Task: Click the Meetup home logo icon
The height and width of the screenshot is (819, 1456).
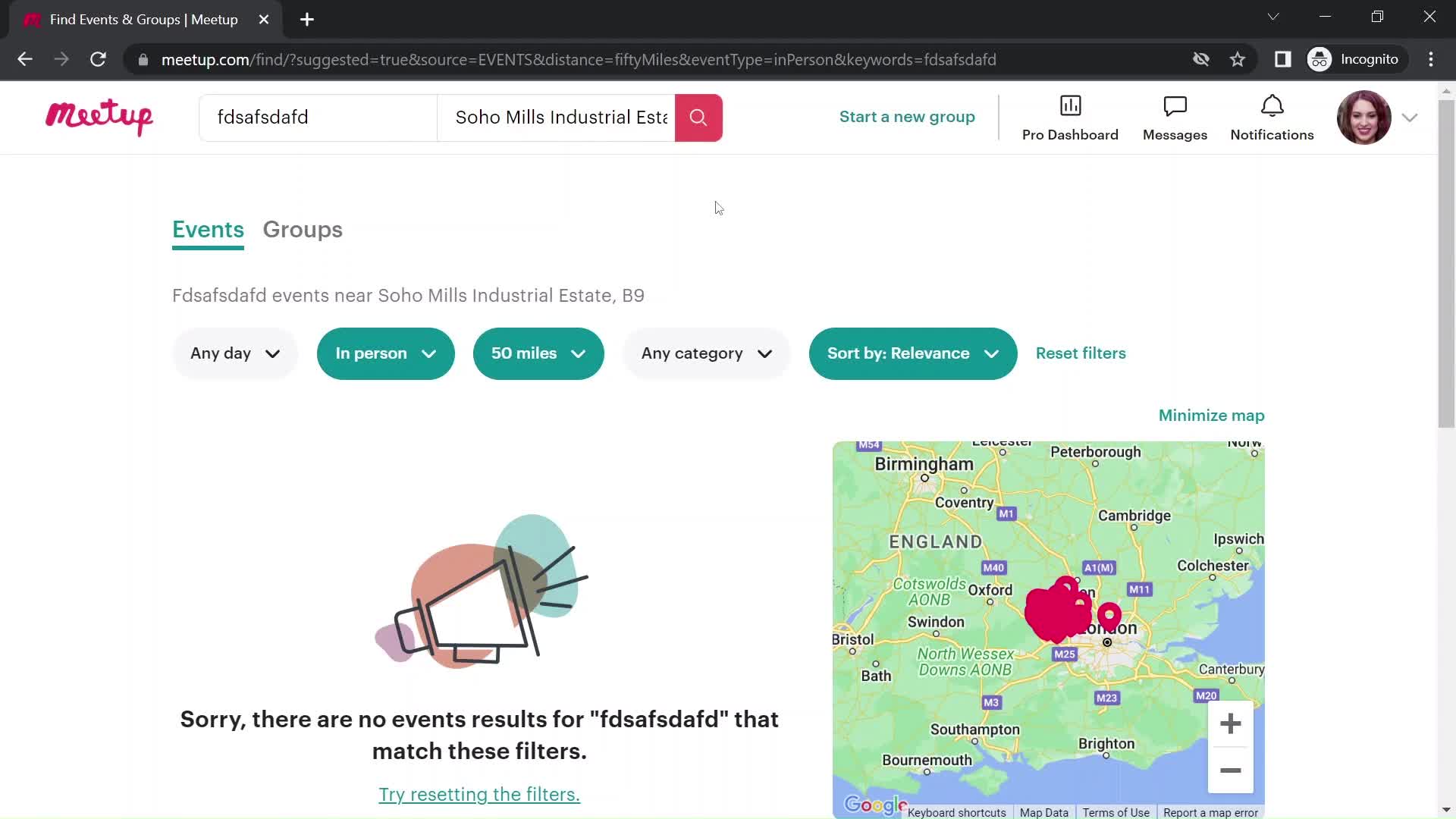Action: tap(99, 118)
